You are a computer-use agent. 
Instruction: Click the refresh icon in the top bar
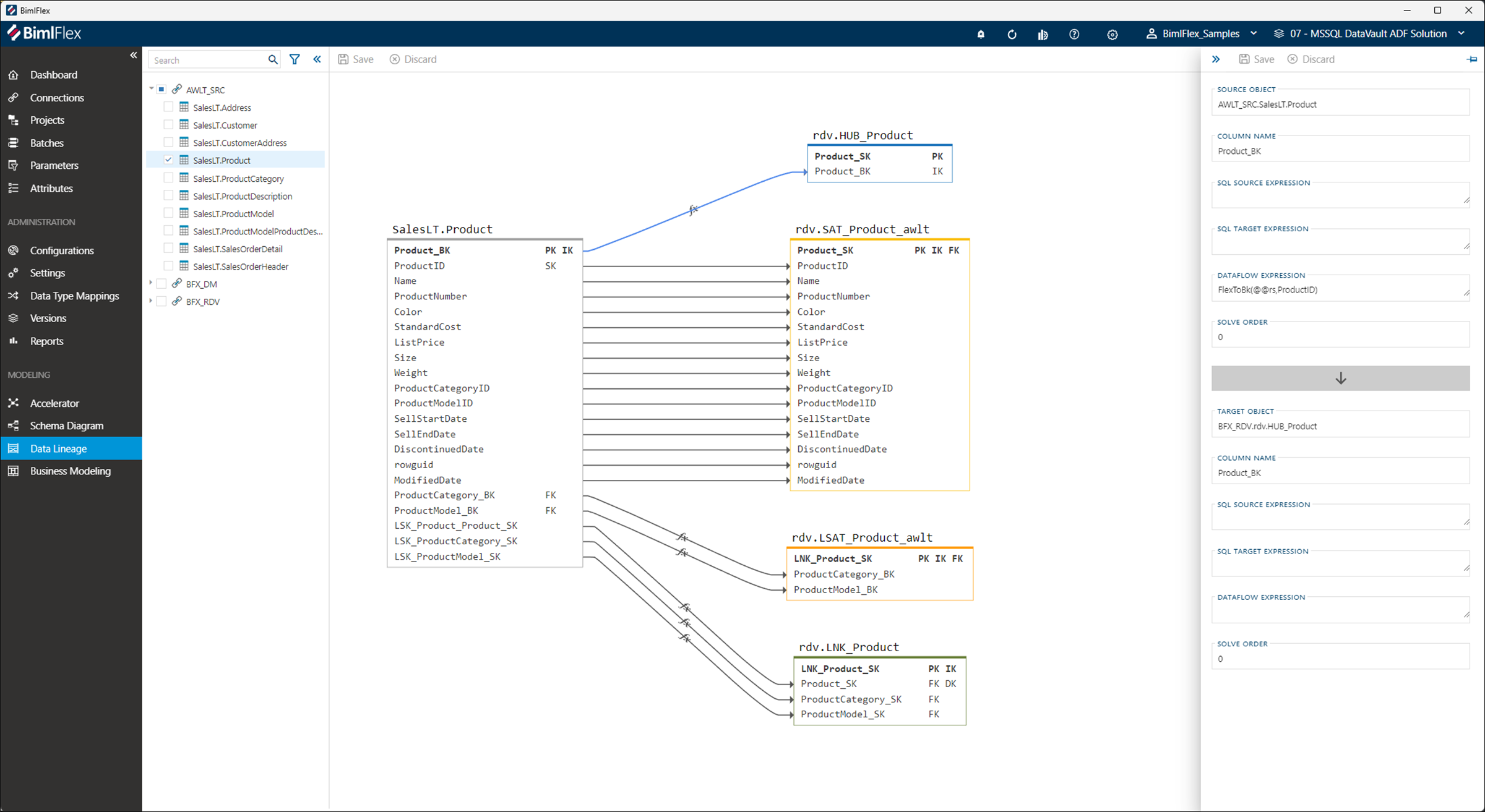pyautogui.click(x=1012, y=34)
